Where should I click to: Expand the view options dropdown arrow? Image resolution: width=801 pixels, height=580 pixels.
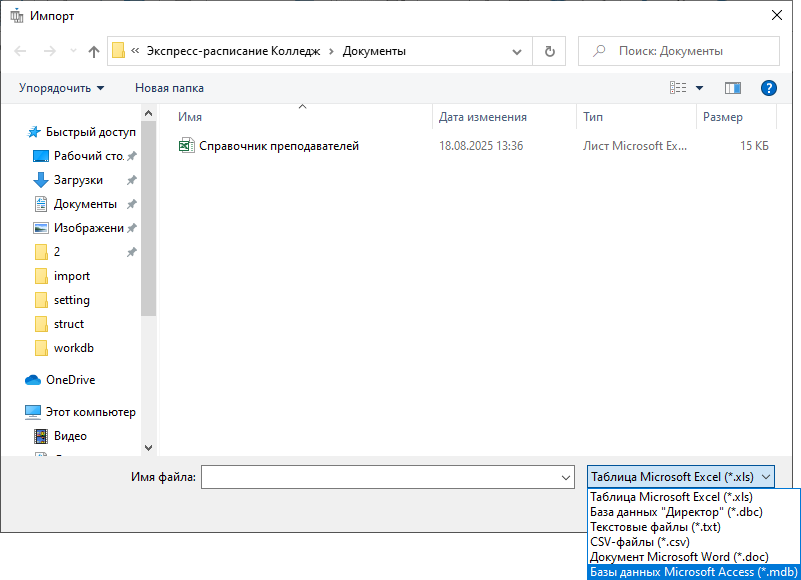pyautogui.click(x=699, y=88)
